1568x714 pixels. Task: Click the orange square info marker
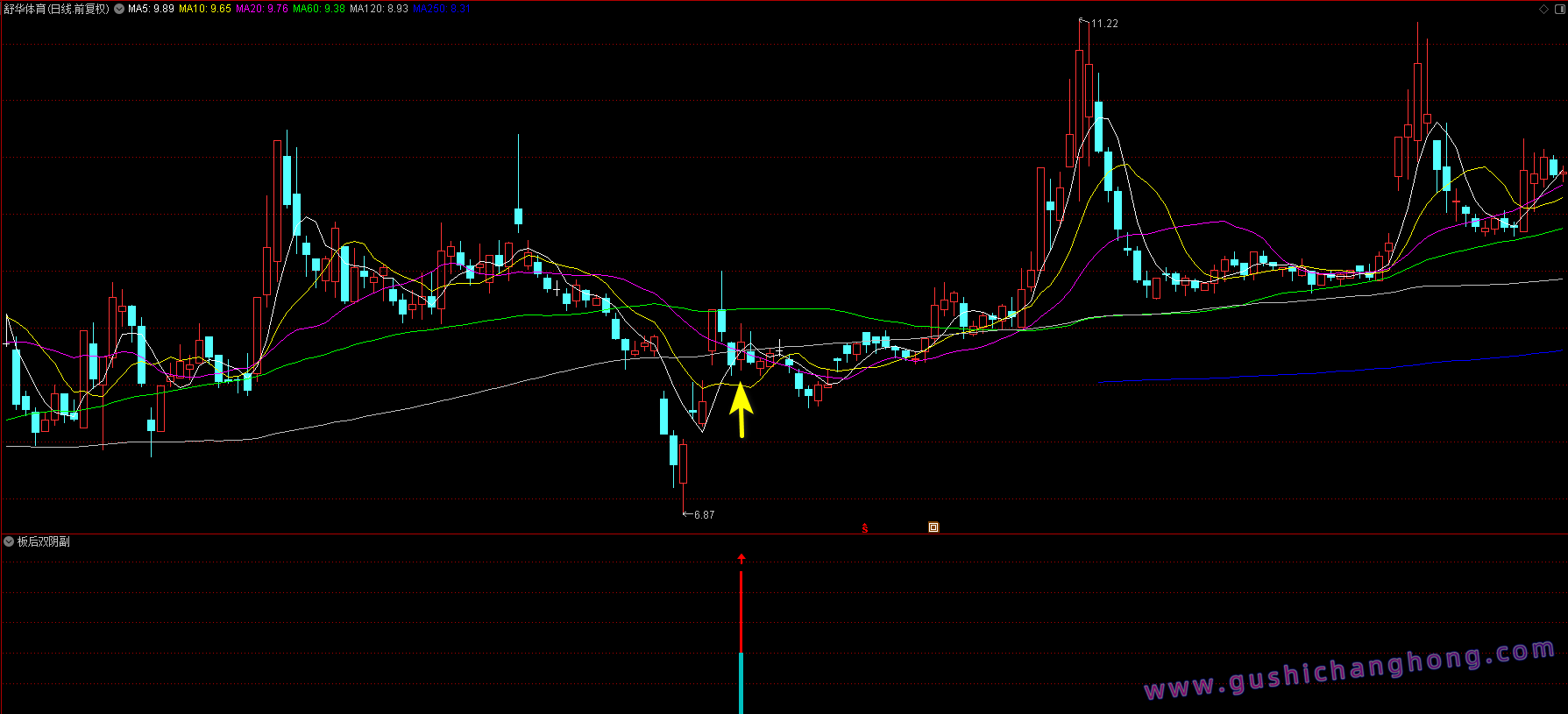click(933, 527)
